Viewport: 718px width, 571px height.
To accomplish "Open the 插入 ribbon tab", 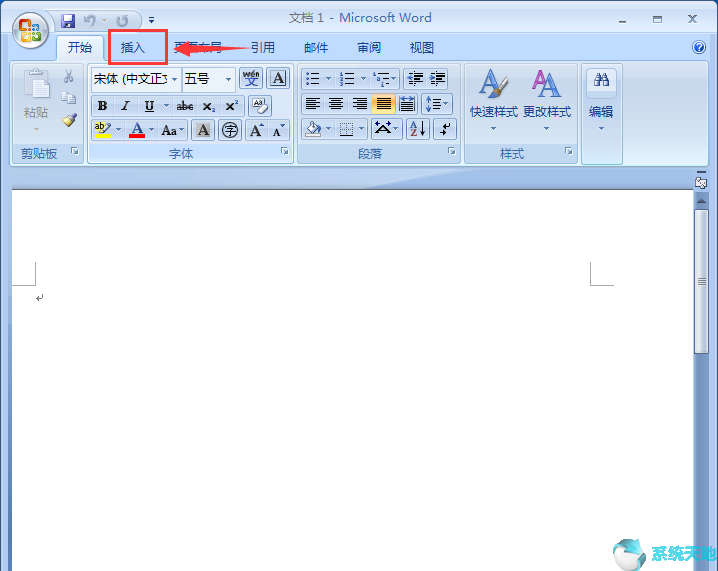I will [x=133, y=48].
